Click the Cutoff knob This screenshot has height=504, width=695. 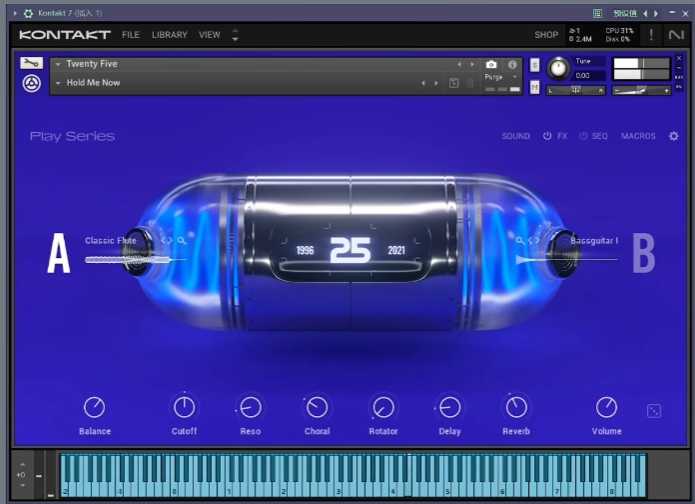[x=184, y=407]
